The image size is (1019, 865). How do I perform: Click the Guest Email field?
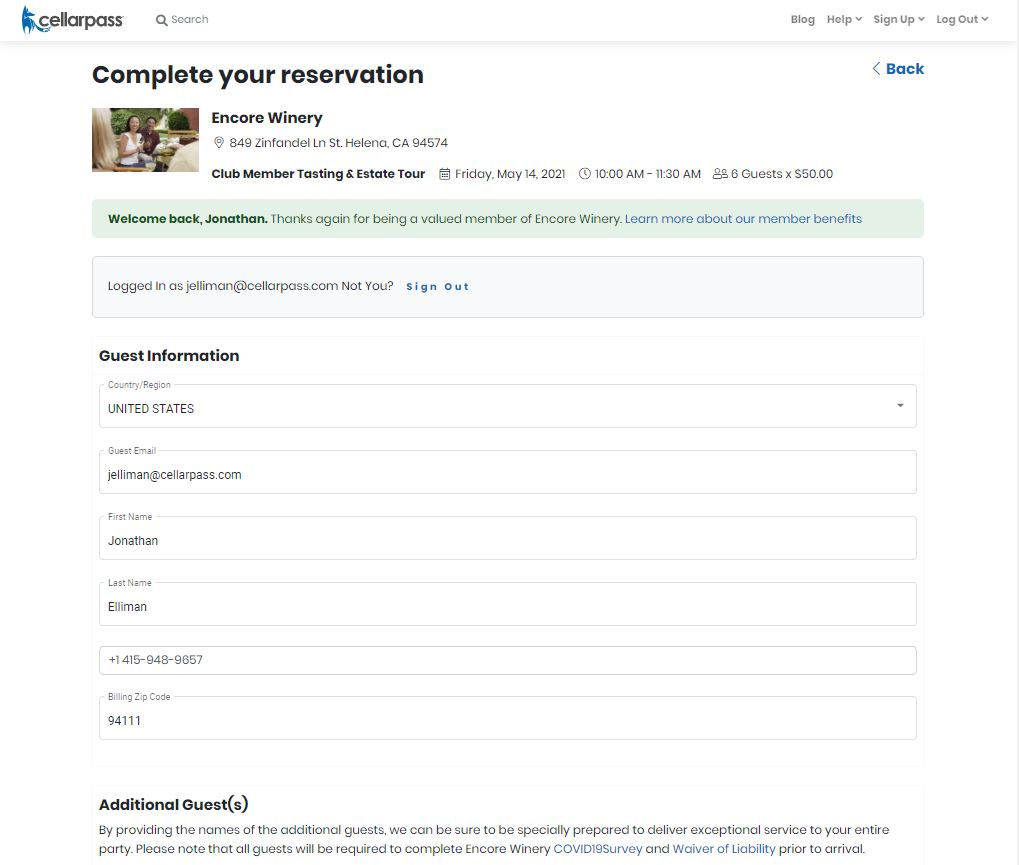[507, 474]
